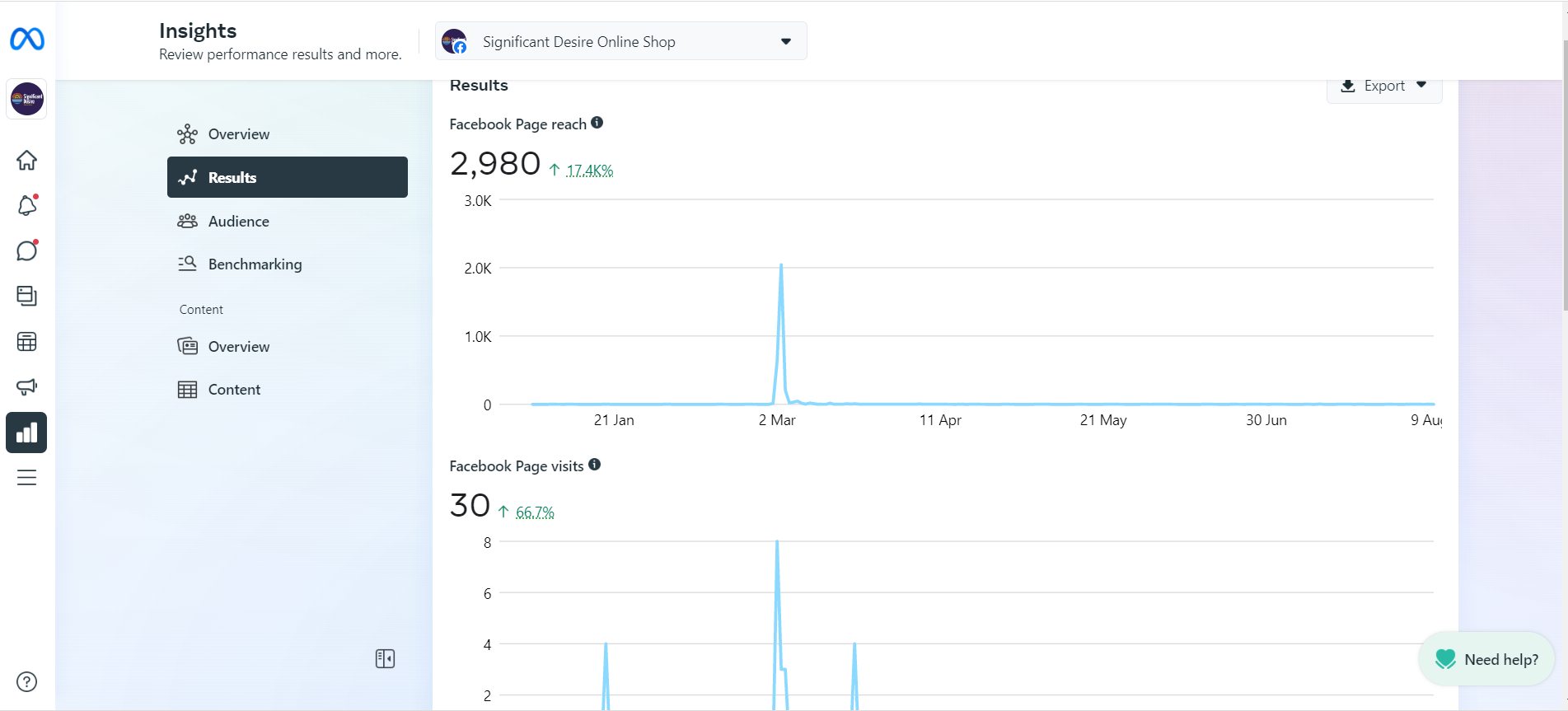
Task: Select the Audience menu item
Action: pos(238,221)
